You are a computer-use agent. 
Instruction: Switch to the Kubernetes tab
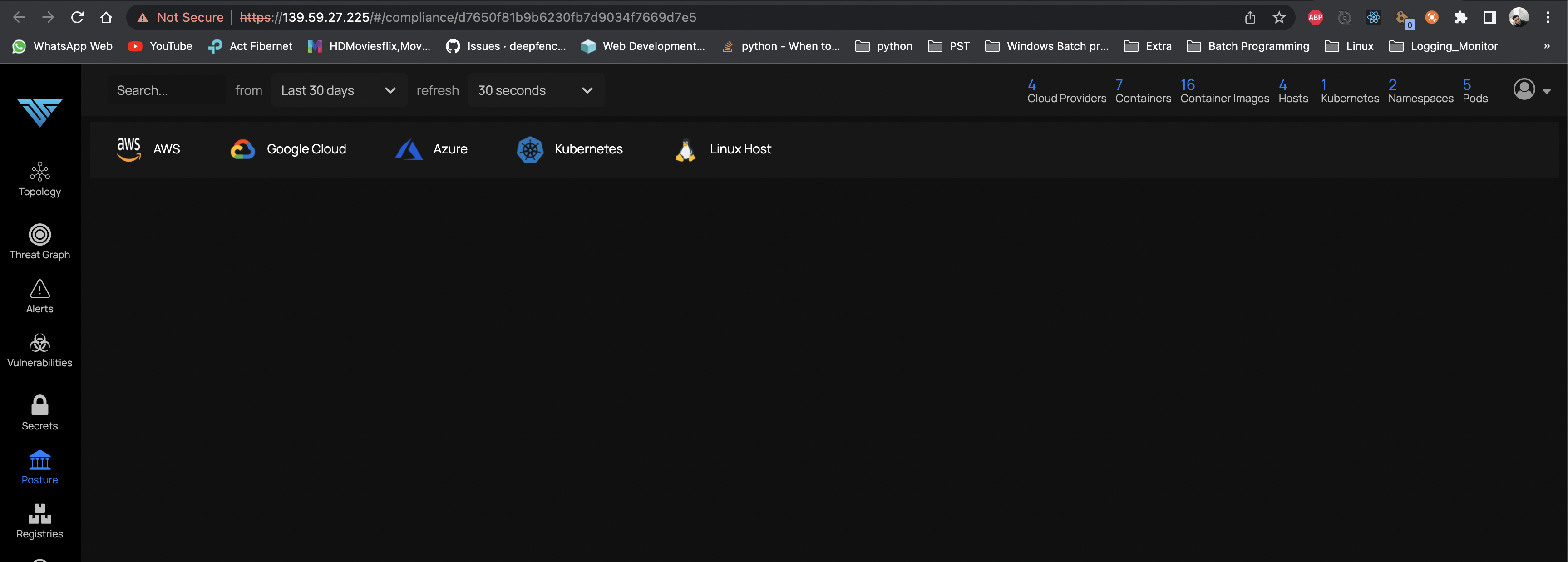point(570,149)
